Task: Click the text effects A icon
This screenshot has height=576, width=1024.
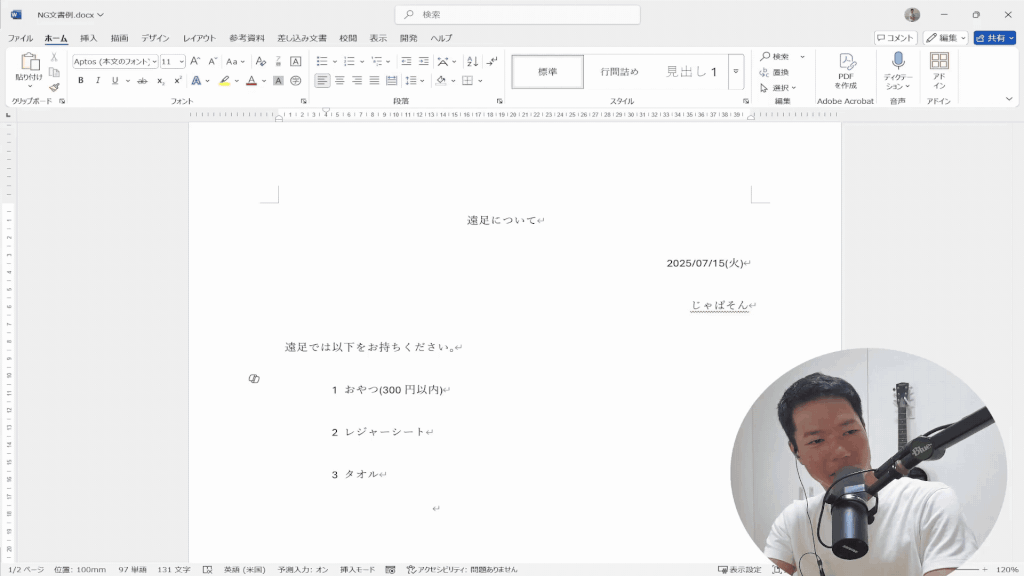Action: point(196,81)
